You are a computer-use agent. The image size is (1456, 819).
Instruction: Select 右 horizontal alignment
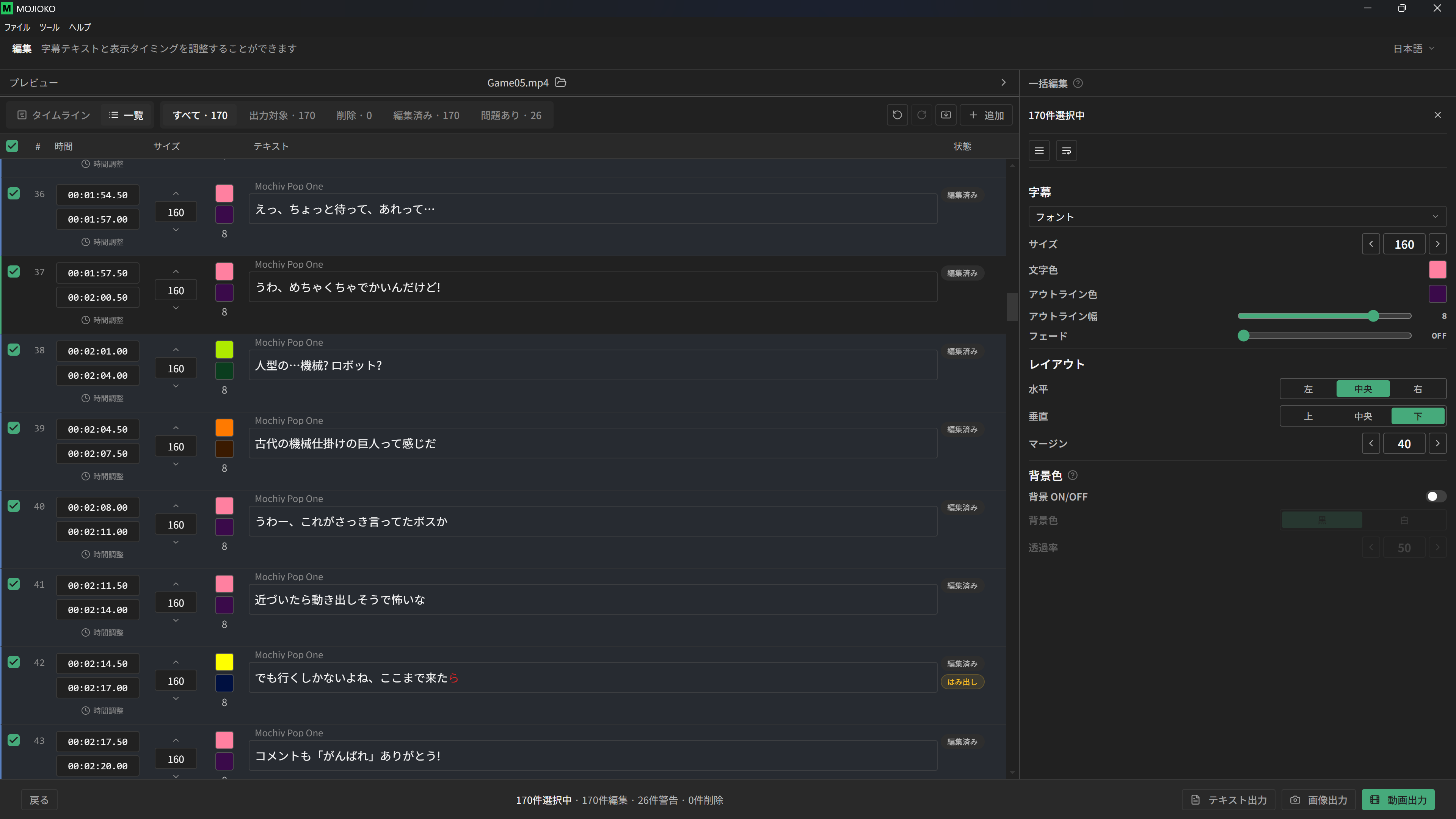tap(1418, 389)
